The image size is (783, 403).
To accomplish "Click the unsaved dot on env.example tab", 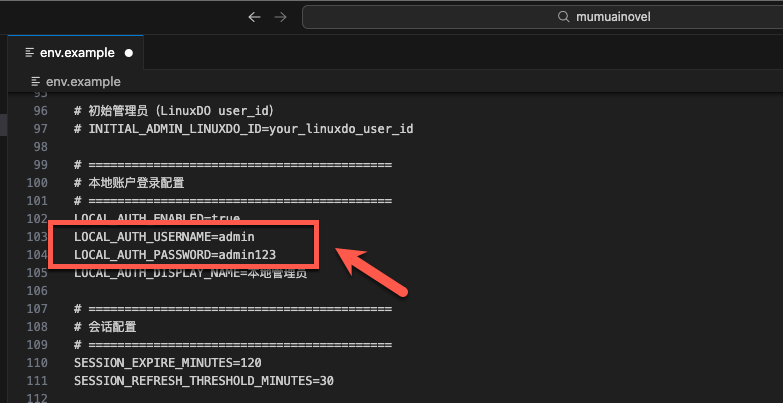I will (x=129, y=53).
